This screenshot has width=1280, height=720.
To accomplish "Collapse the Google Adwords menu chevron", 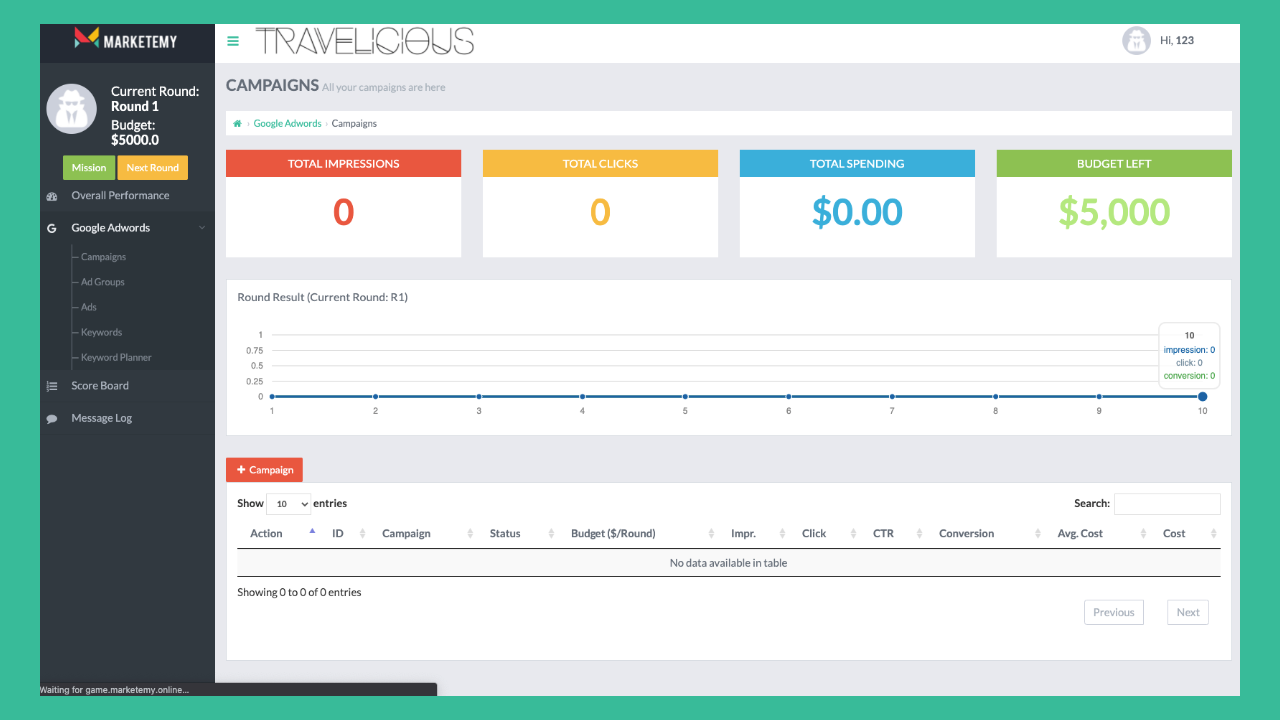I will 202,228.
